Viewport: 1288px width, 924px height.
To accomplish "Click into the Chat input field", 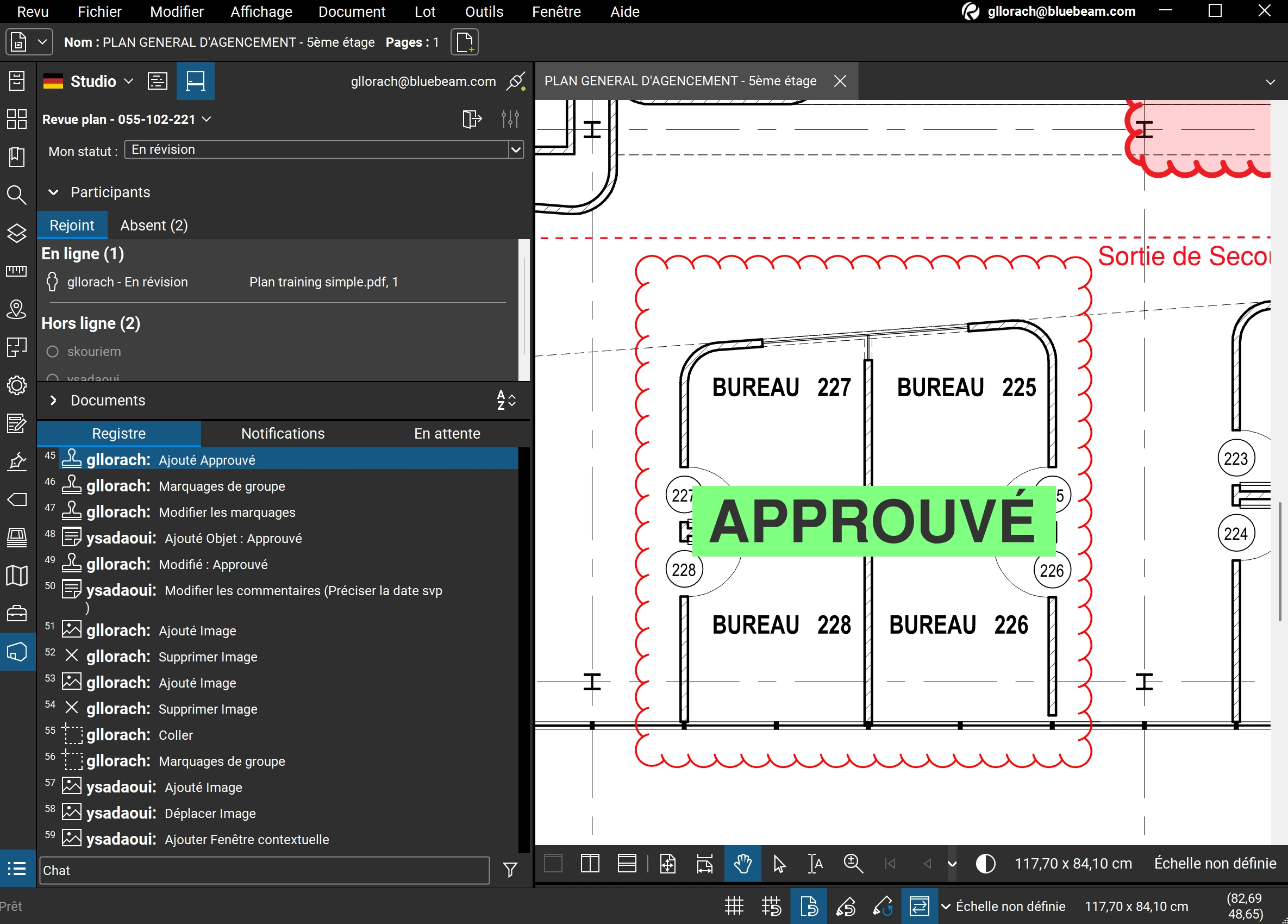I will [264, 871].
